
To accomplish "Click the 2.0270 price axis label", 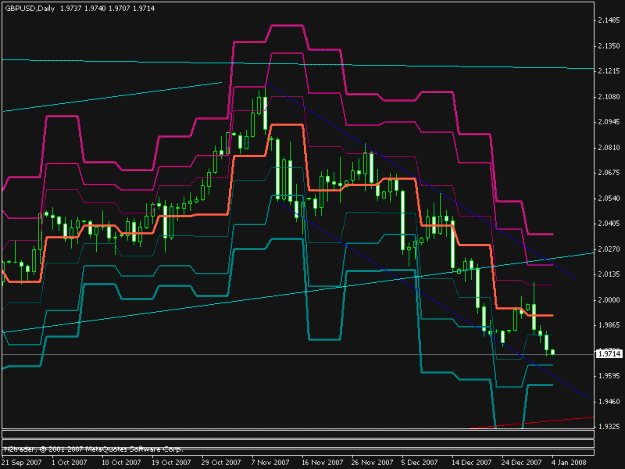I will pyautogui.click(x=609, y=249).
